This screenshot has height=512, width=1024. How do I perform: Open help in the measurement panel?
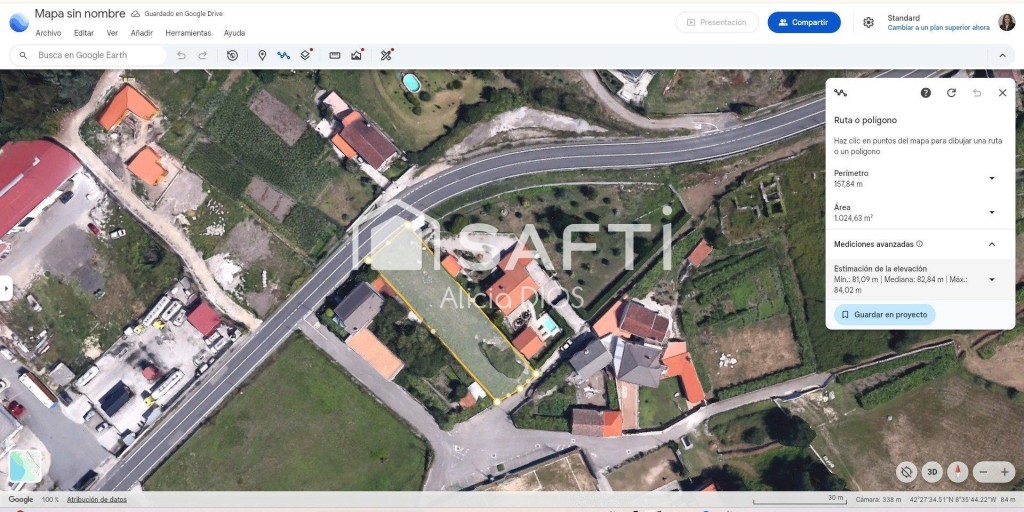pyautogui.click(x=926, y=93)
